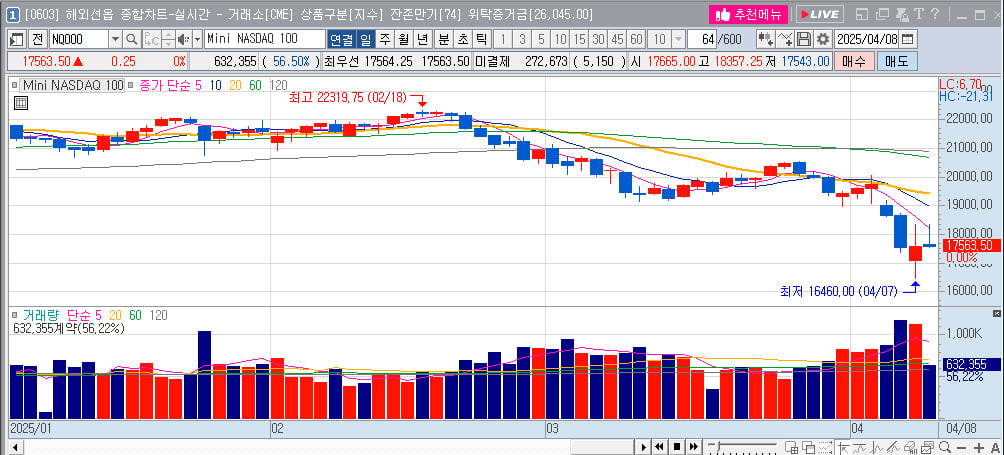Screen dimensions: 1004x455
Task: Click the chart zoom magnifier icon
Action: pos(944,447)
